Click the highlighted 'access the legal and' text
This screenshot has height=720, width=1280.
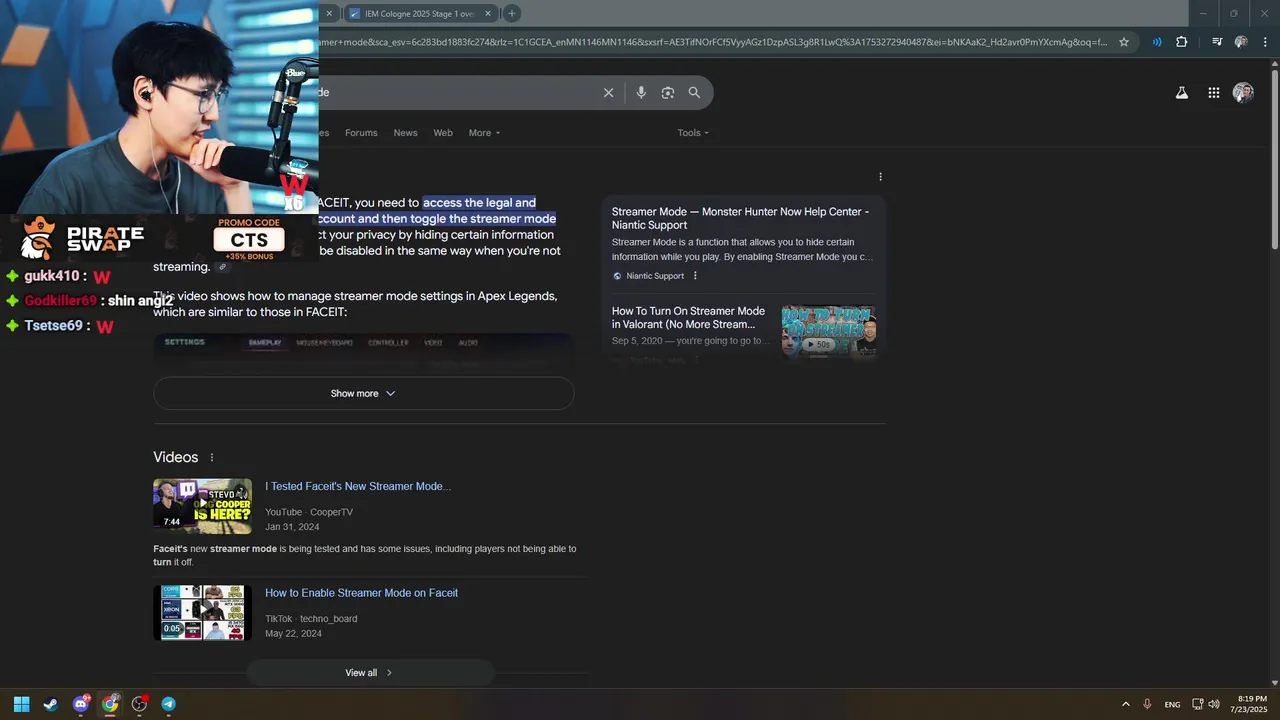point(479,203)
